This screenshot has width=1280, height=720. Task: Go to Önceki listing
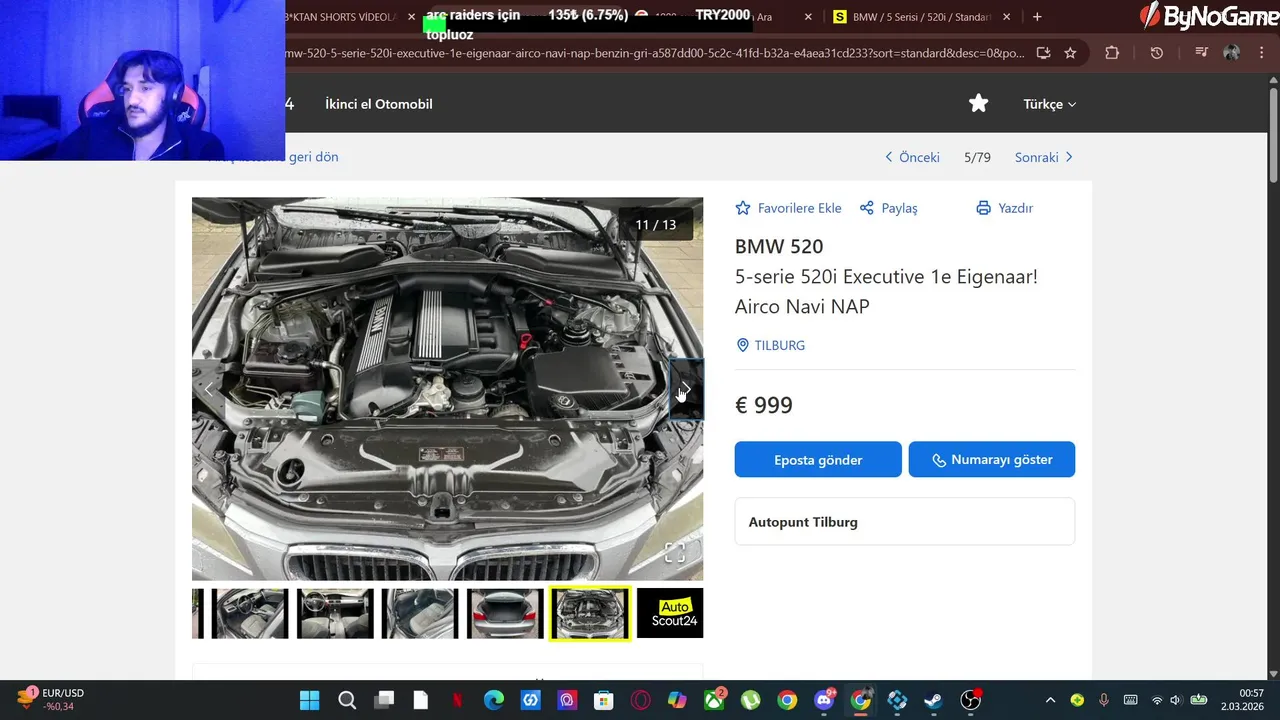[x=912, y=157]
